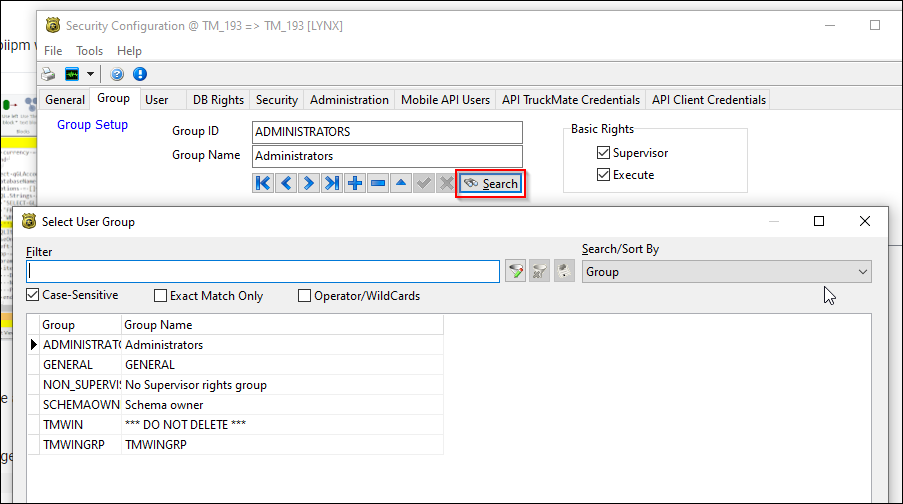Image resolution: width=903 pixels, height=504 pixels.
Task: Click the edit record up-triangle icon
Action: point(401,184)
